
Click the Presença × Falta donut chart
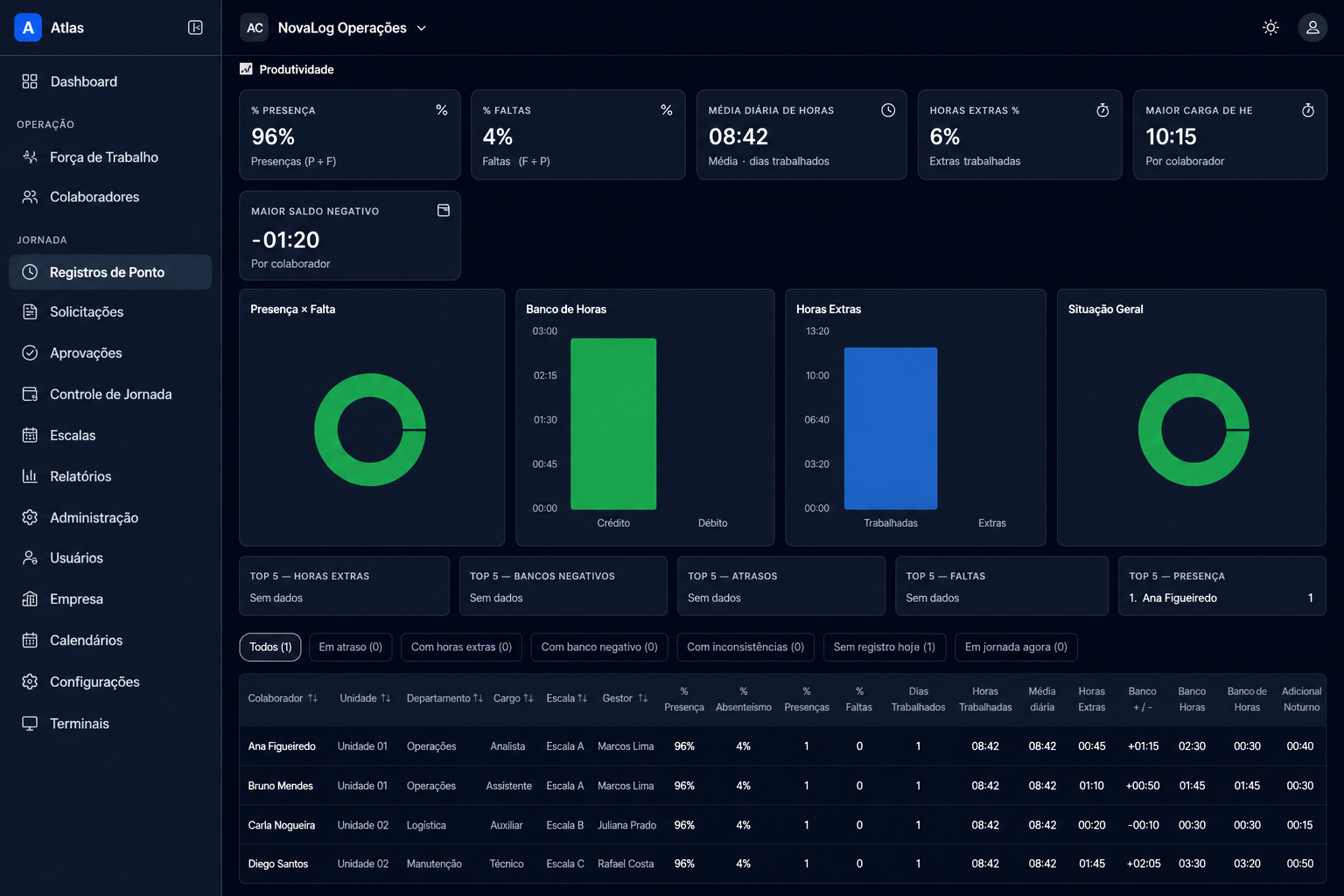click(x=370, y=430)
